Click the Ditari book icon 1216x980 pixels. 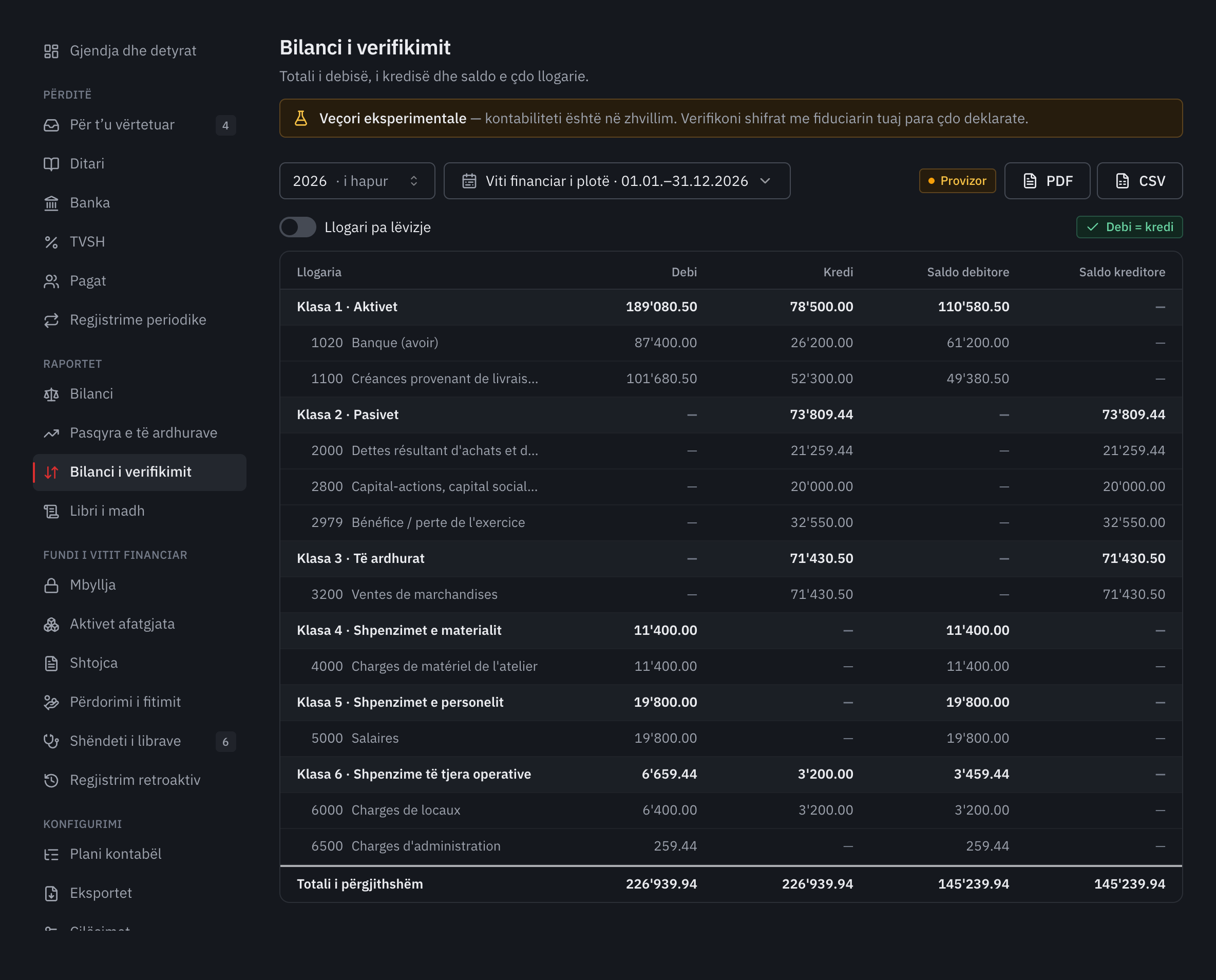pos(51,164)
